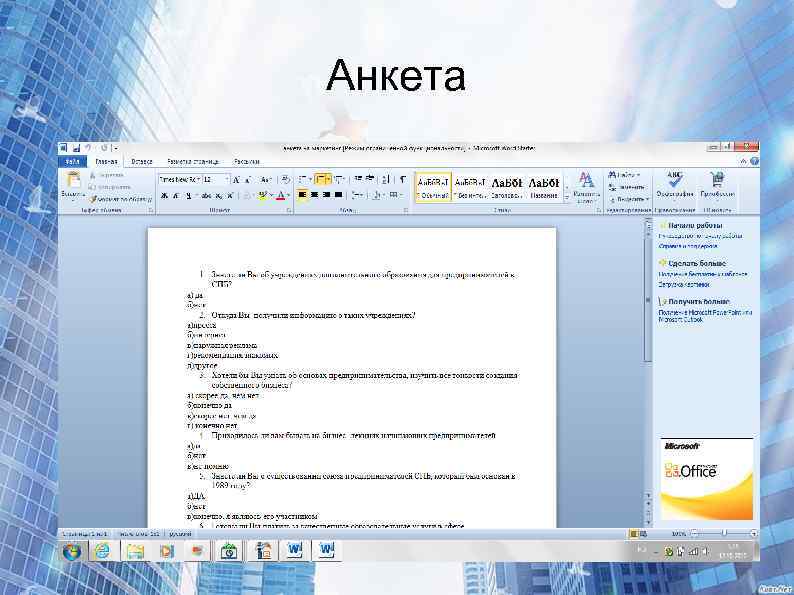
Task: Toggle the Align Right button
Action: (327, 194)
